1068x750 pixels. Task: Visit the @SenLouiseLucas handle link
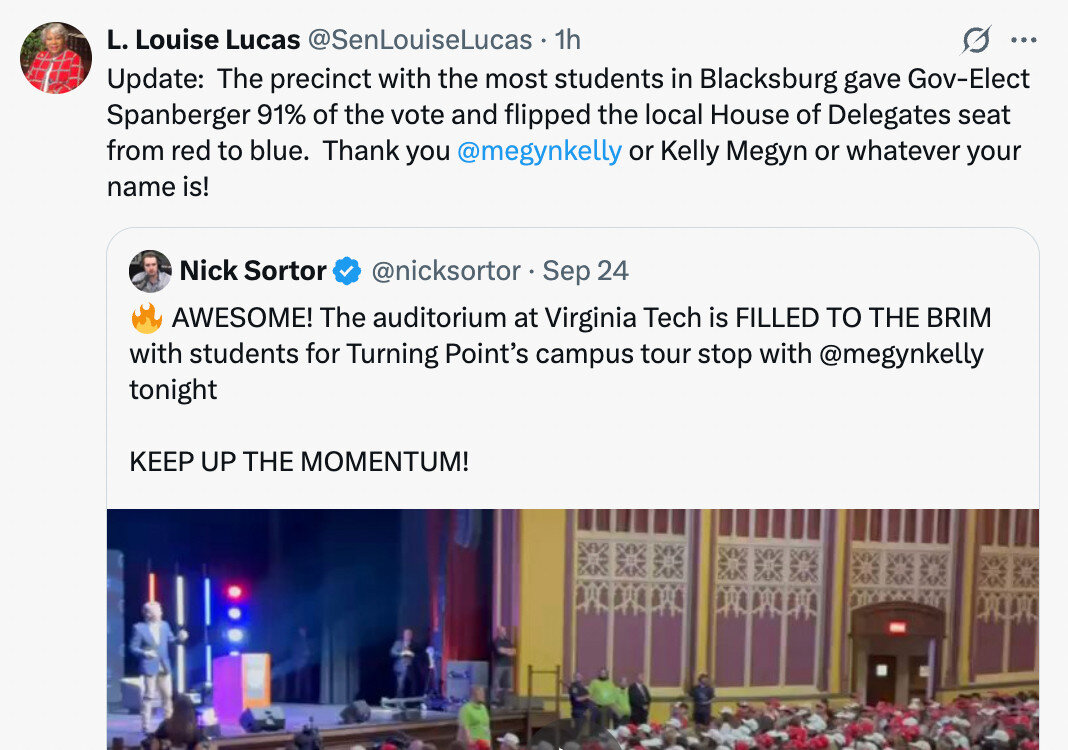[x=420, y=40]
